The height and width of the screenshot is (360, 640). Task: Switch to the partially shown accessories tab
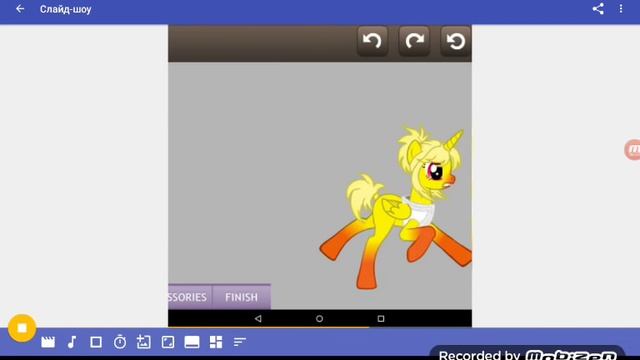pyautogui.click(x=190, y=297)
